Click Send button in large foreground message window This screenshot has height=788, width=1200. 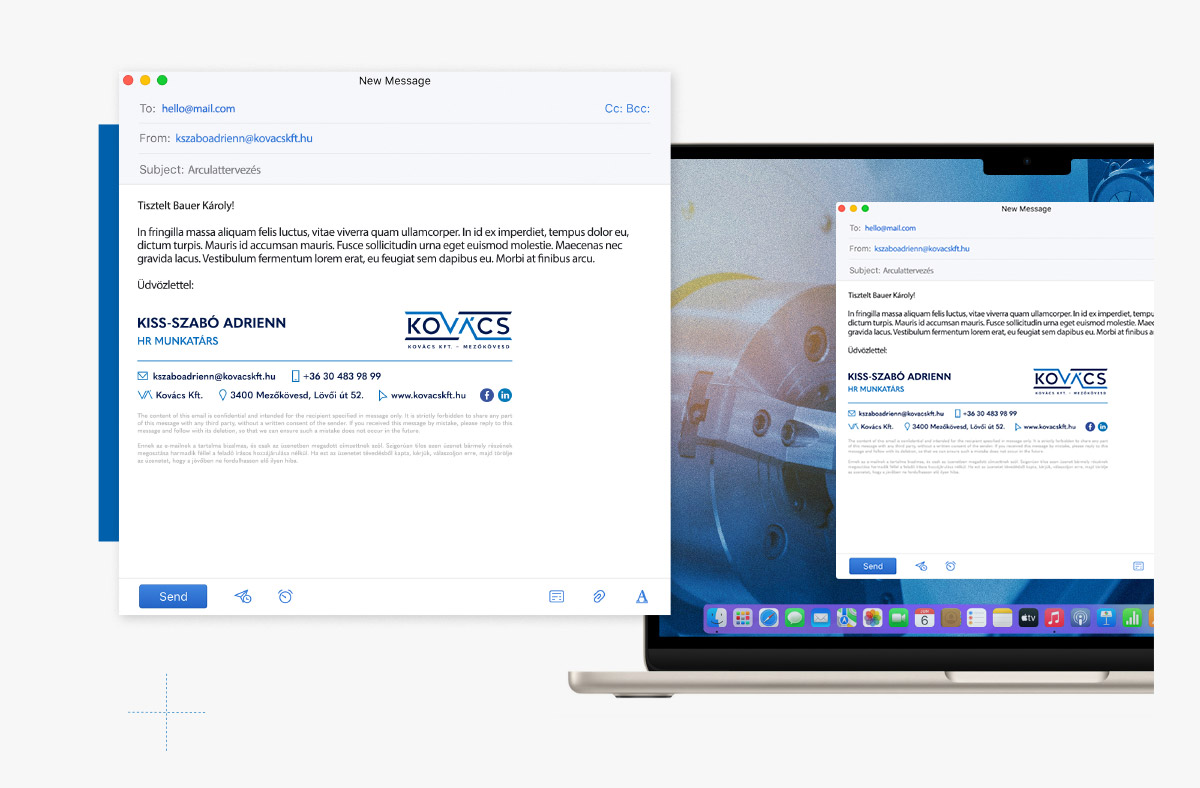[x=173, y=596]
